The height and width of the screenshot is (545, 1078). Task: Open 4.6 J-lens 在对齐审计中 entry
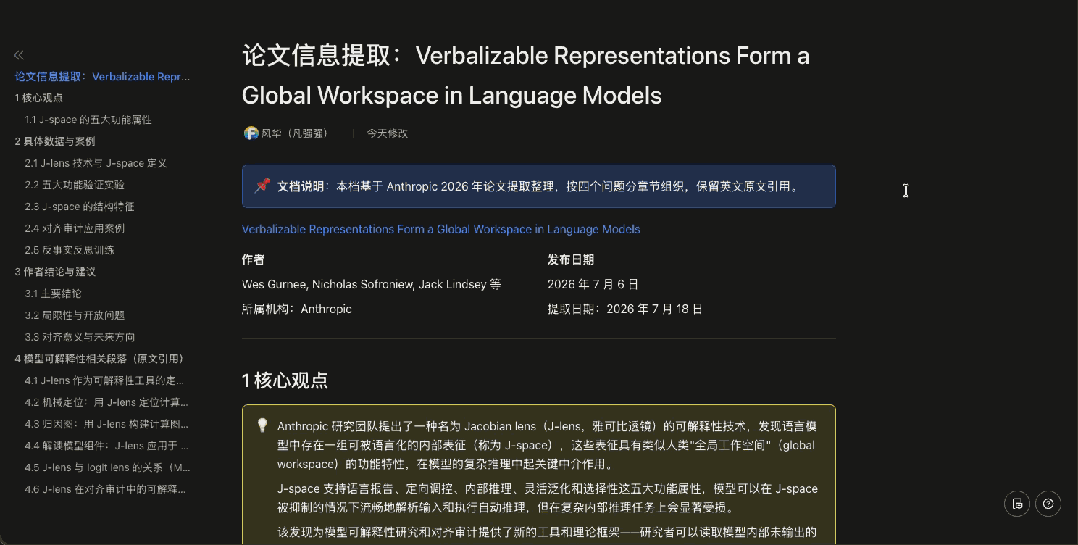104,489
